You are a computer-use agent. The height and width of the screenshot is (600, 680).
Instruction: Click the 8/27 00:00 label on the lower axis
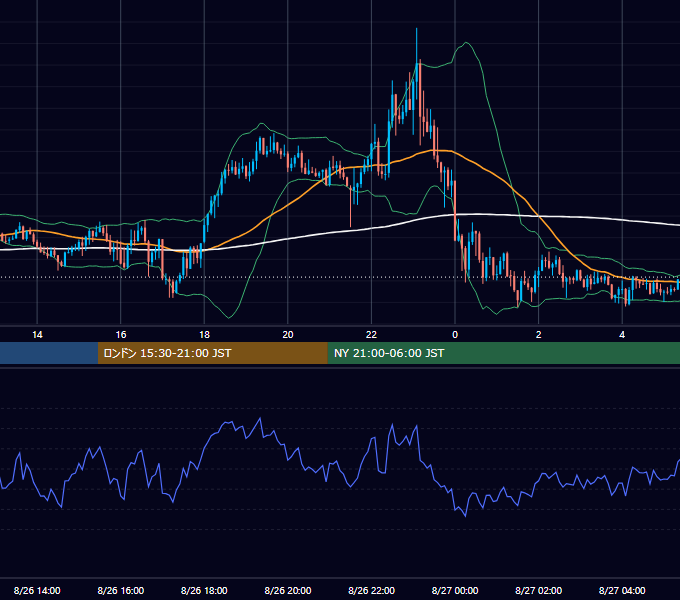click(455, 590)
